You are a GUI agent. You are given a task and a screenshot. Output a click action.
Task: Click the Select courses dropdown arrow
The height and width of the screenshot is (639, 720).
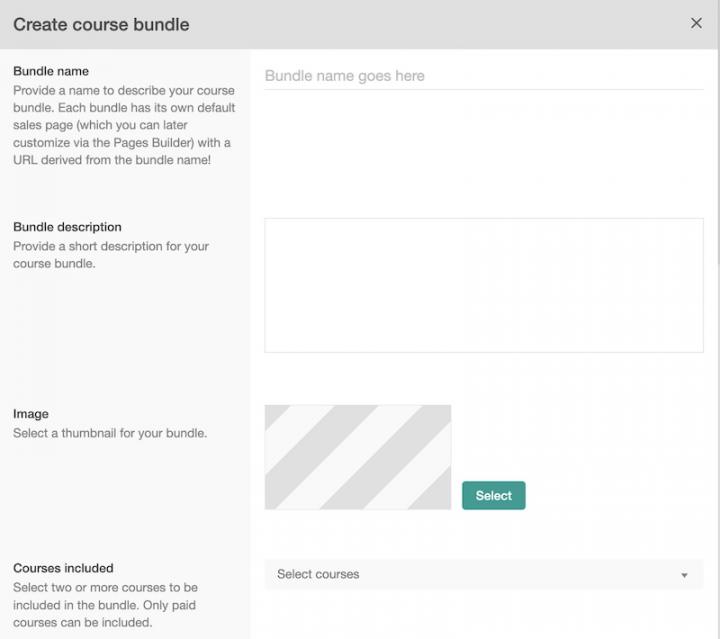(x=684, y=575)
